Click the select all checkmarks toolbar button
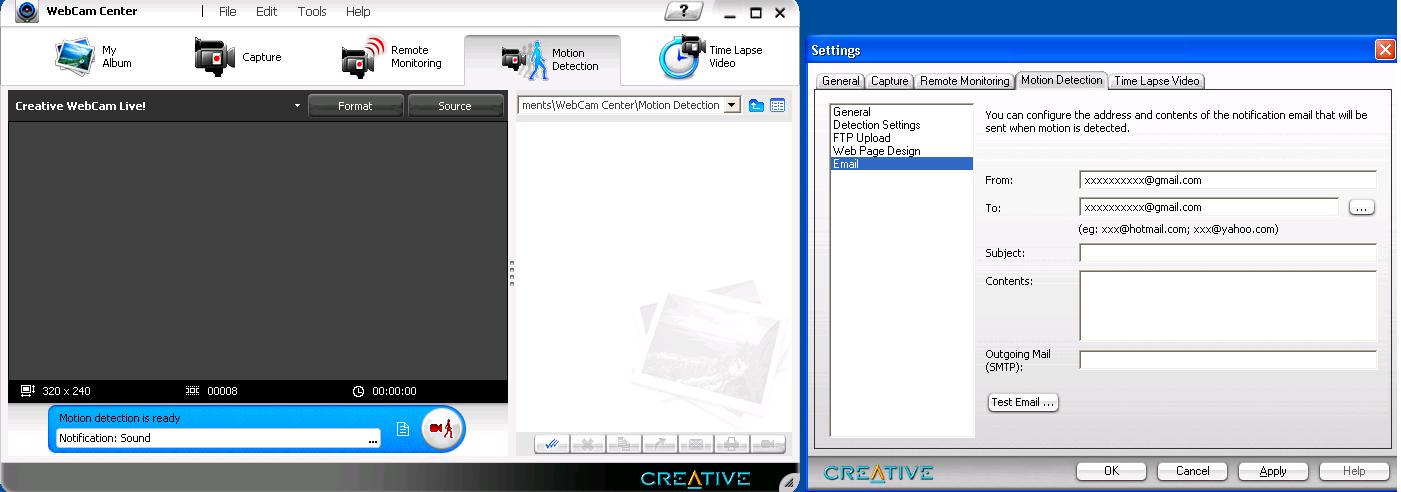 pyautogui.click(x=552, y=444)
